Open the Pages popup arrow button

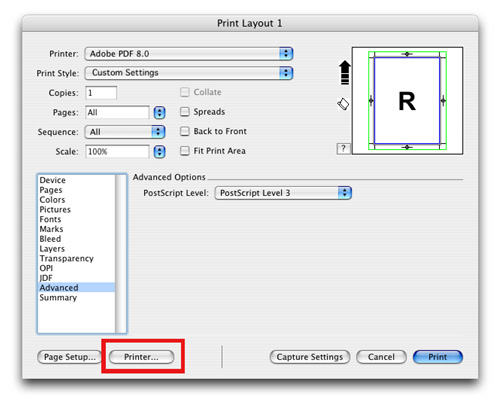(159, 113)
